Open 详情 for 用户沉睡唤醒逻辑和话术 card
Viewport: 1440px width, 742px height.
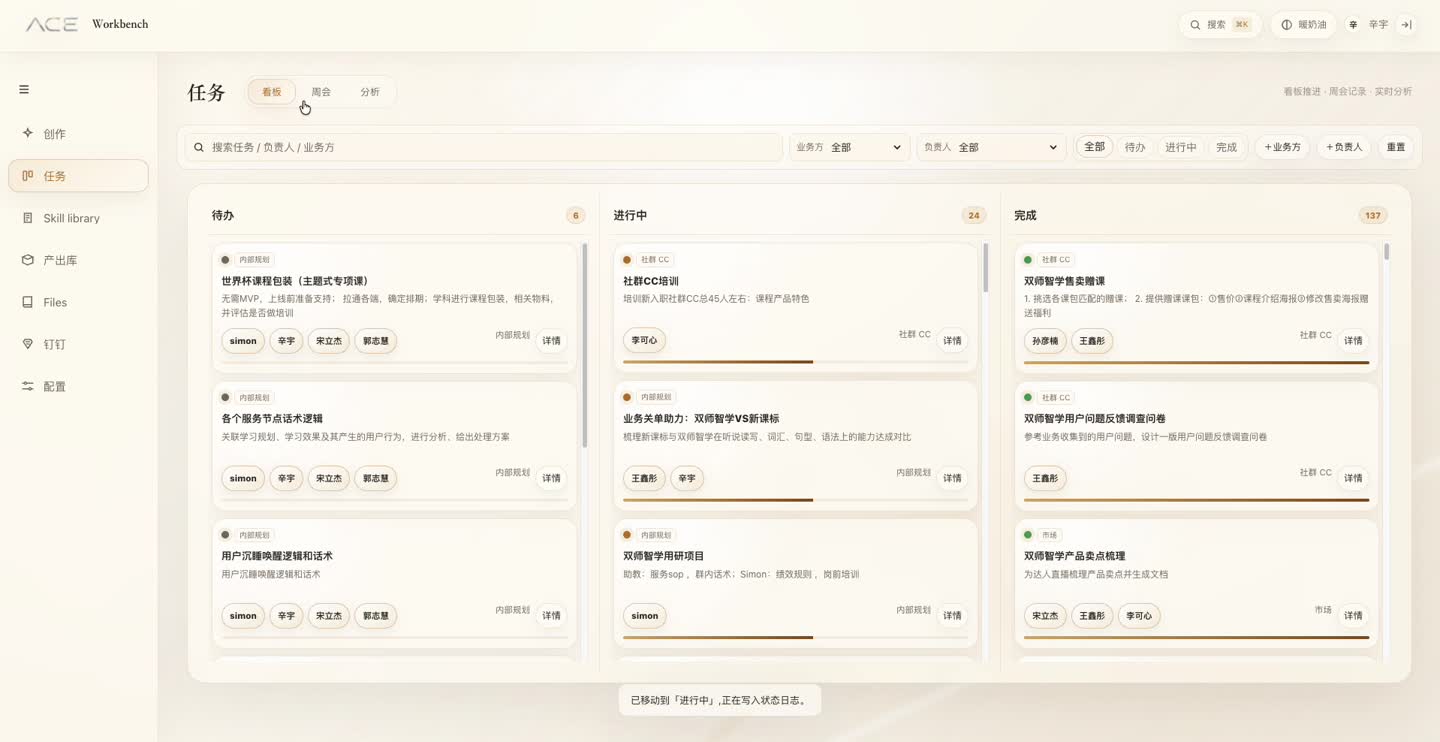pos(552,616)
